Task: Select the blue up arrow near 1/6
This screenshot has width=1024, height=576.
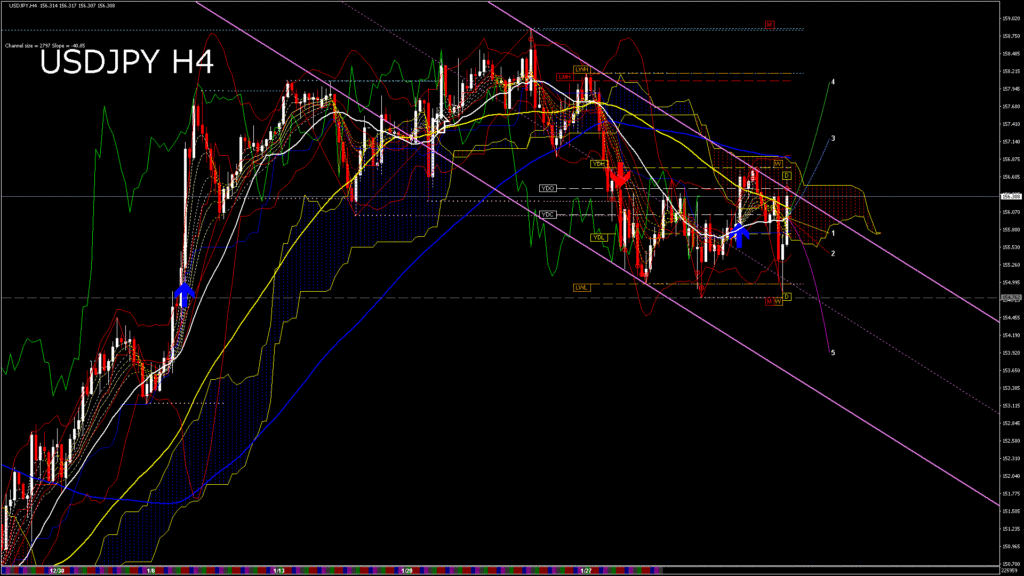Action: [185, 295]
